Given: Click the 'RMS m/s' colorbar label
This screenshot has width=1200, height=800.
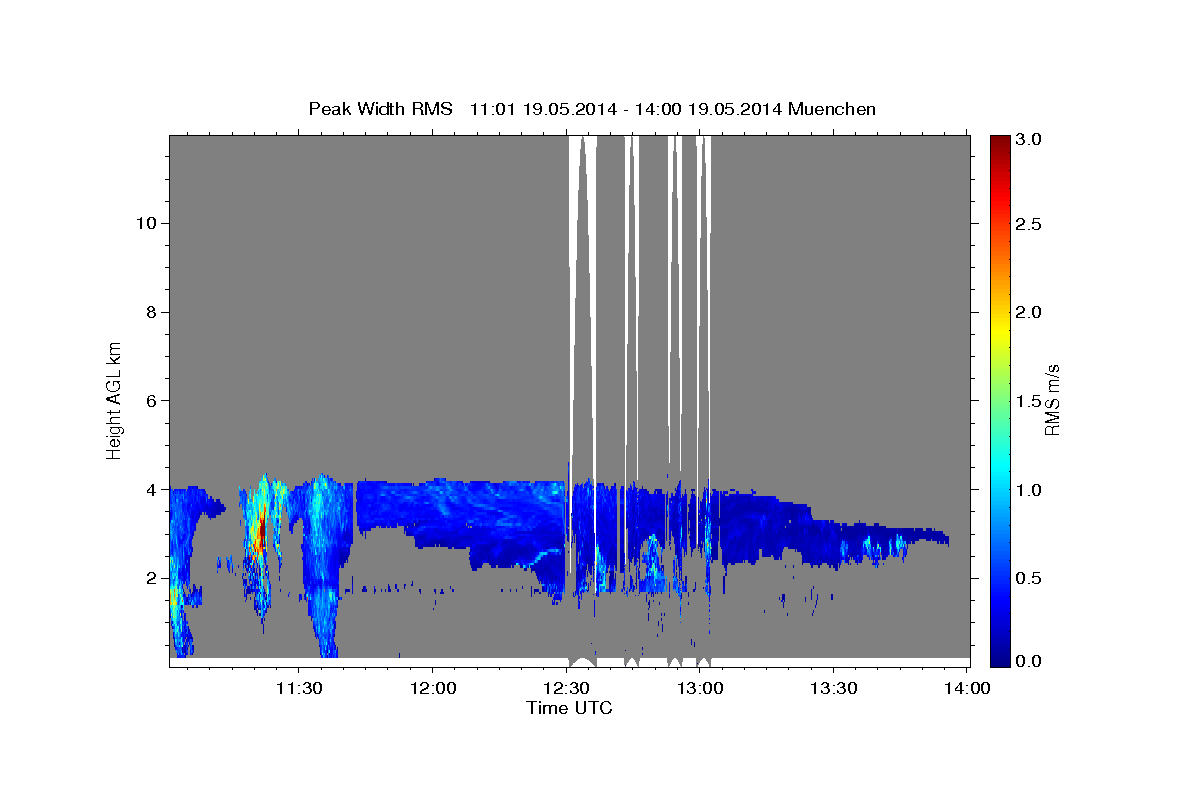Looking at the screenshot, I should (x=1052, y=400).
